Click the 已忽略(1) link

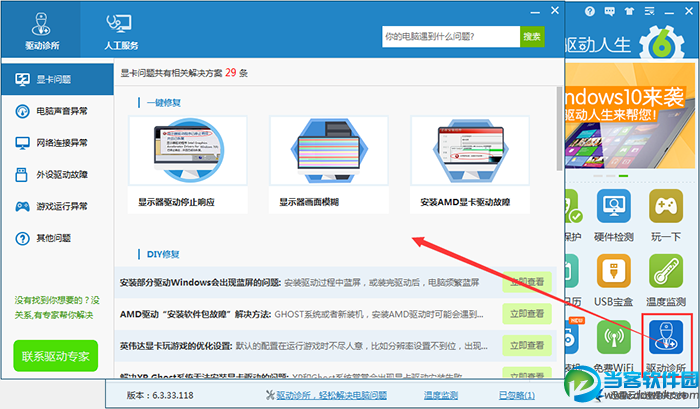coord(517,395)
